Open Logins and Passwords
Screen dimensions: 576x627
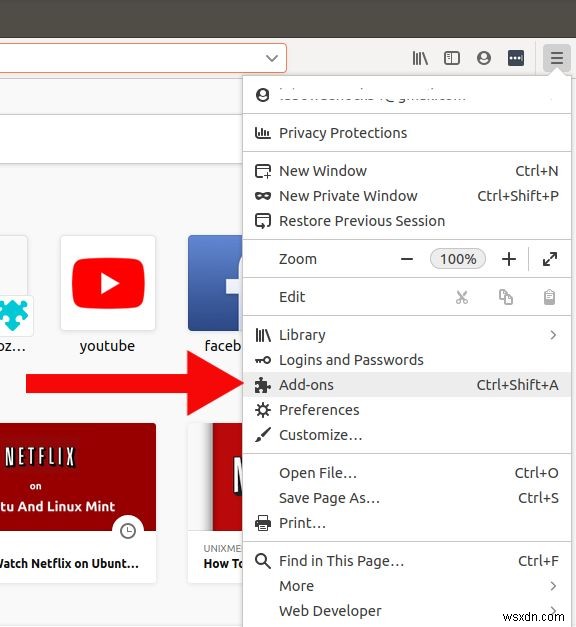(407, 360)
